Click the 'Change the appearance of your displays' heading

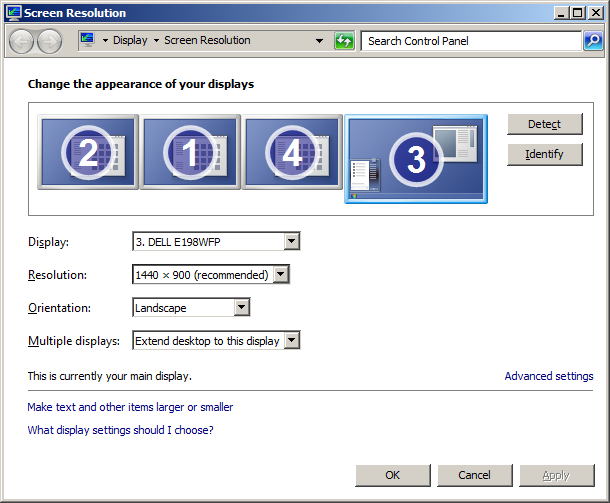pos(141,84)
